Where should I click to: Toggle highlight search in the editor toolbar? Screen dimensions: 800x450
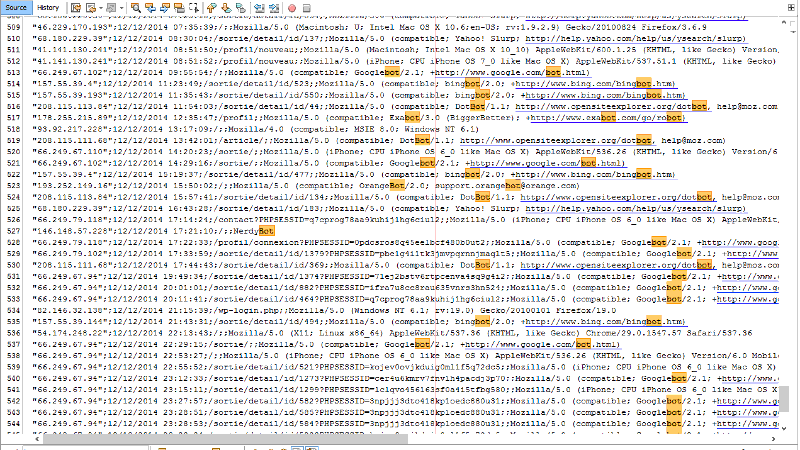179,8
